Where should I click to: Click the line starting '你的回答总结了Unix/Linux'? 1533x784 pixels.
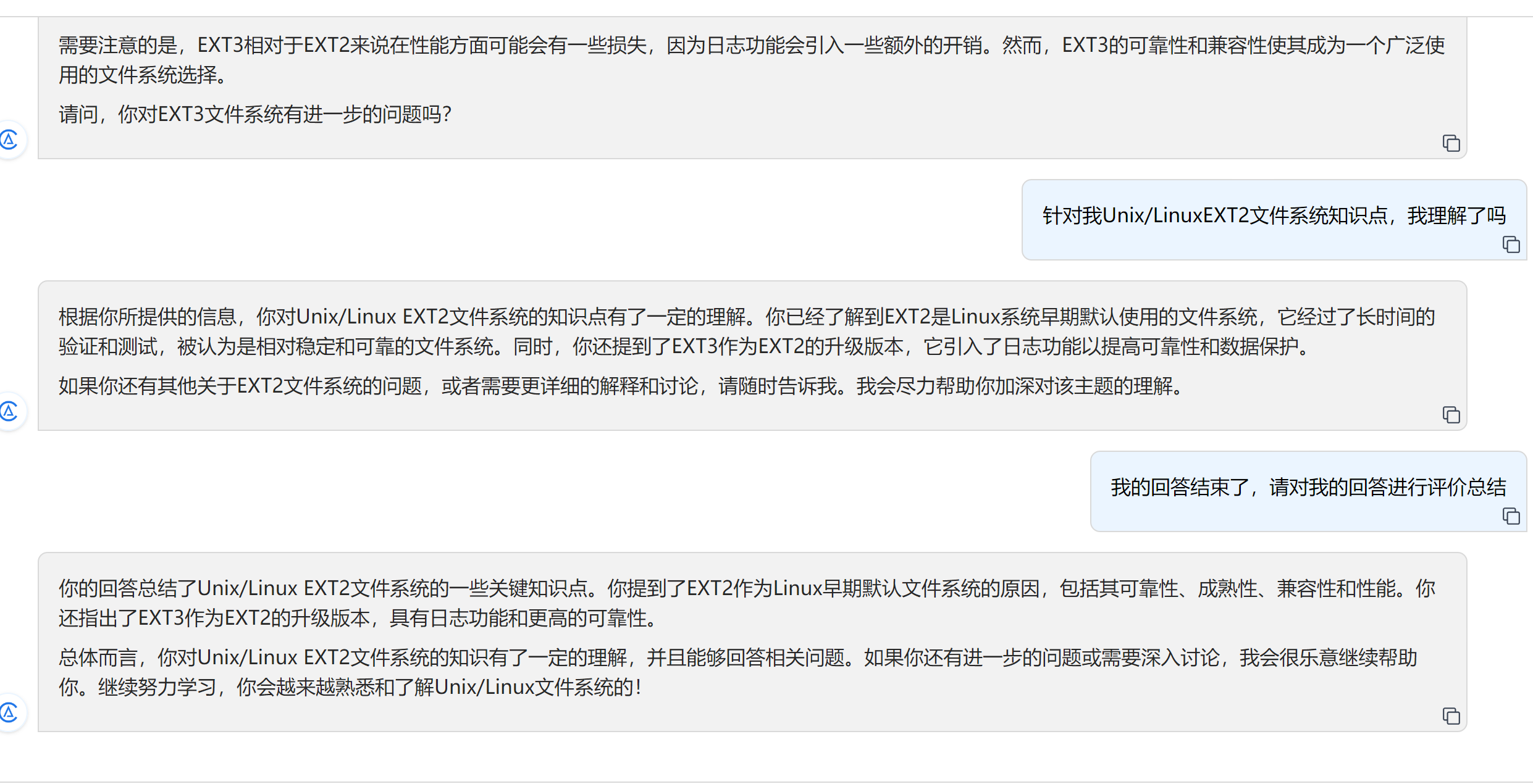(746, 588)
